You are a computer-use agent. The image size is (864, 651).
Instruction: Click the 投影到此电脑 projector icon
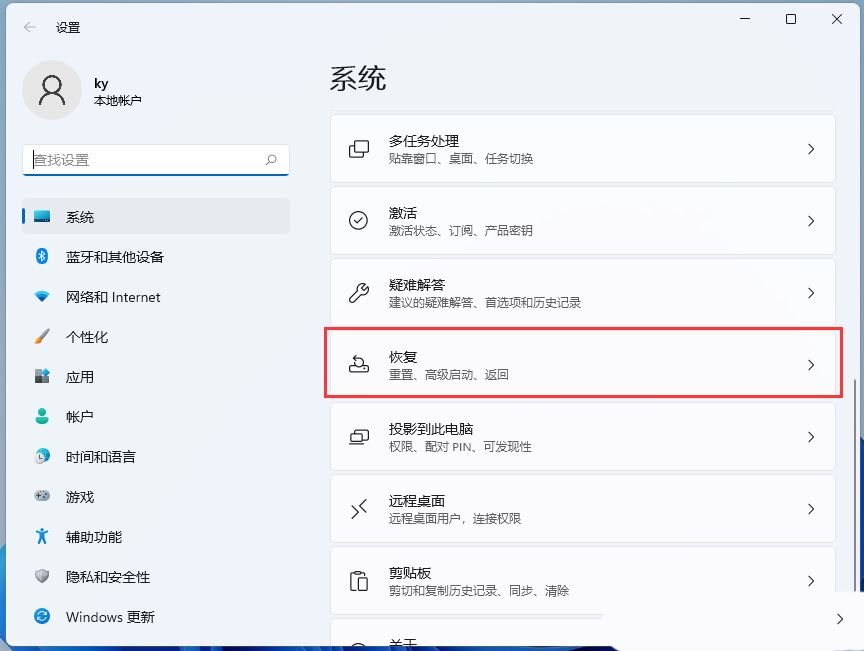point(359,437)
